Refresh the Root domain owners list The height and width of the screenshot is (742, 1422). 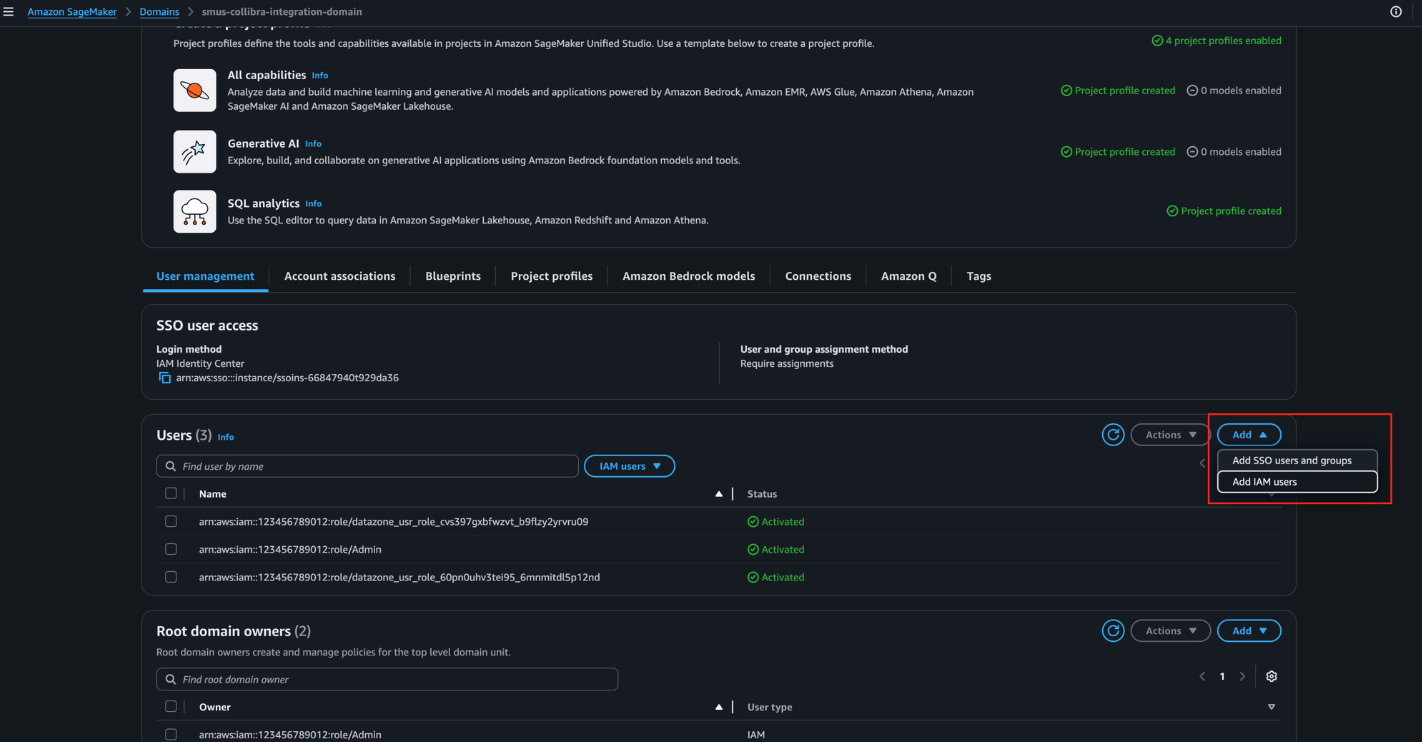pos(1113,631)
